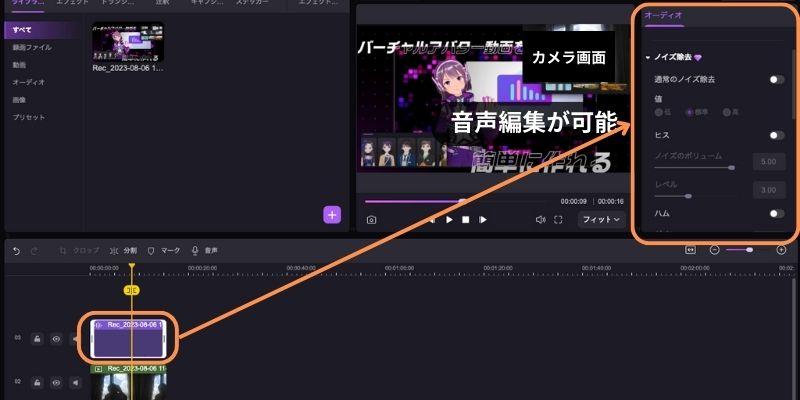Fit the timeline to window width icon

[690, 250]
